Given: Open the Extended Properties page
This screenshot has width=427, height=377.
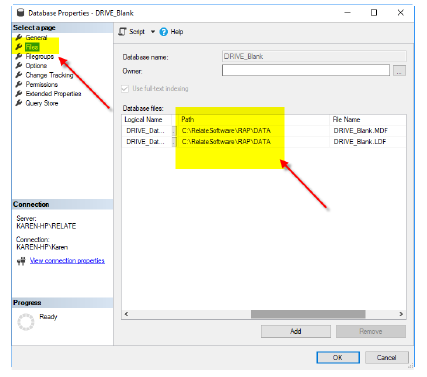Looking at the screenshot, I should coord(53,94).
